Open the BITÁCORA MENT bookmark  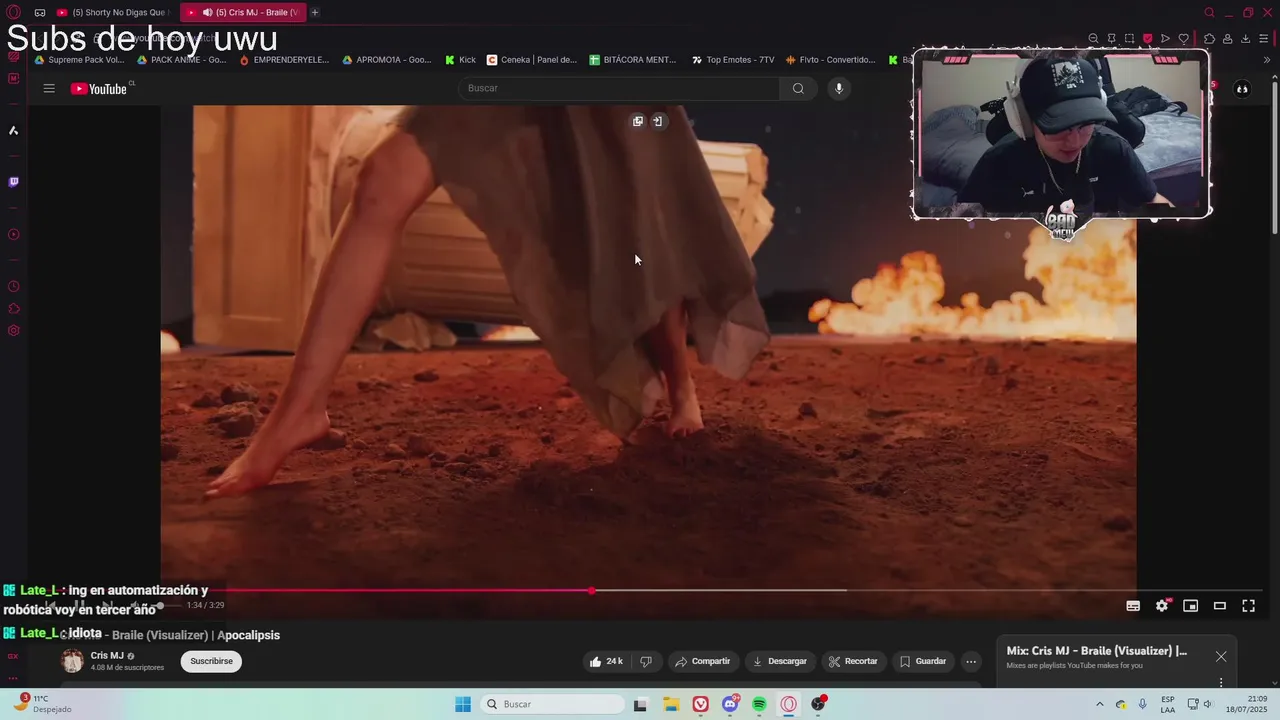point(633,60)
